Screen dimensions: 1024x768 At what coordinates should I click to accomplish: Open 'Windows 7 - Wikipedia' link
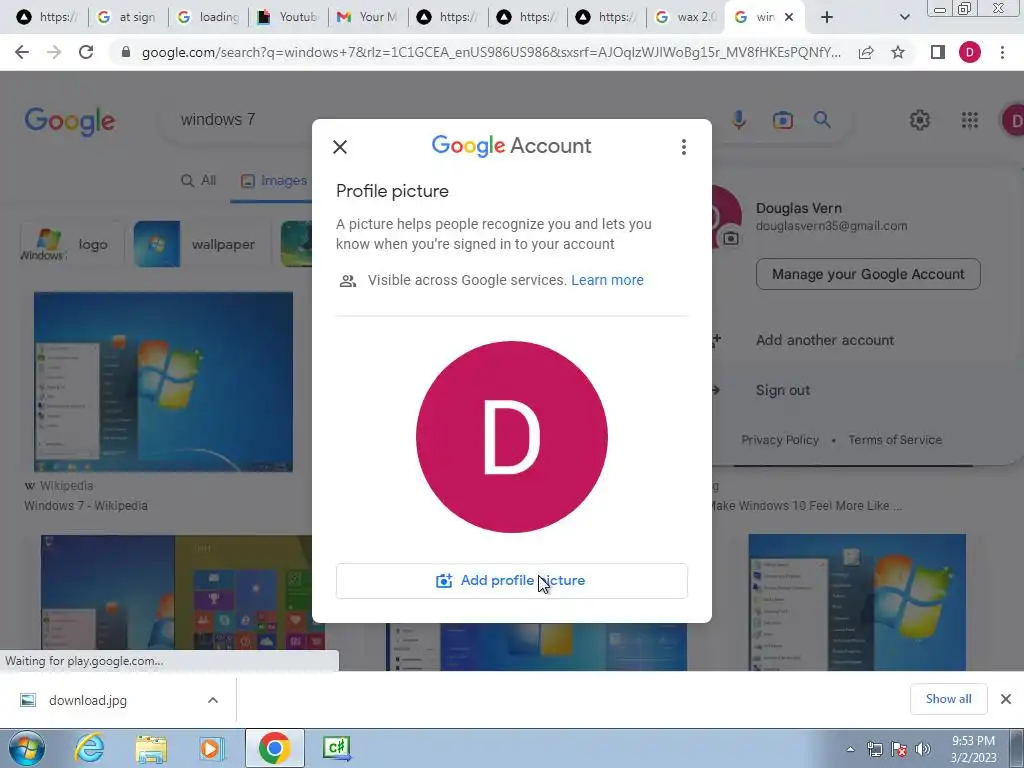click(86, 505)
